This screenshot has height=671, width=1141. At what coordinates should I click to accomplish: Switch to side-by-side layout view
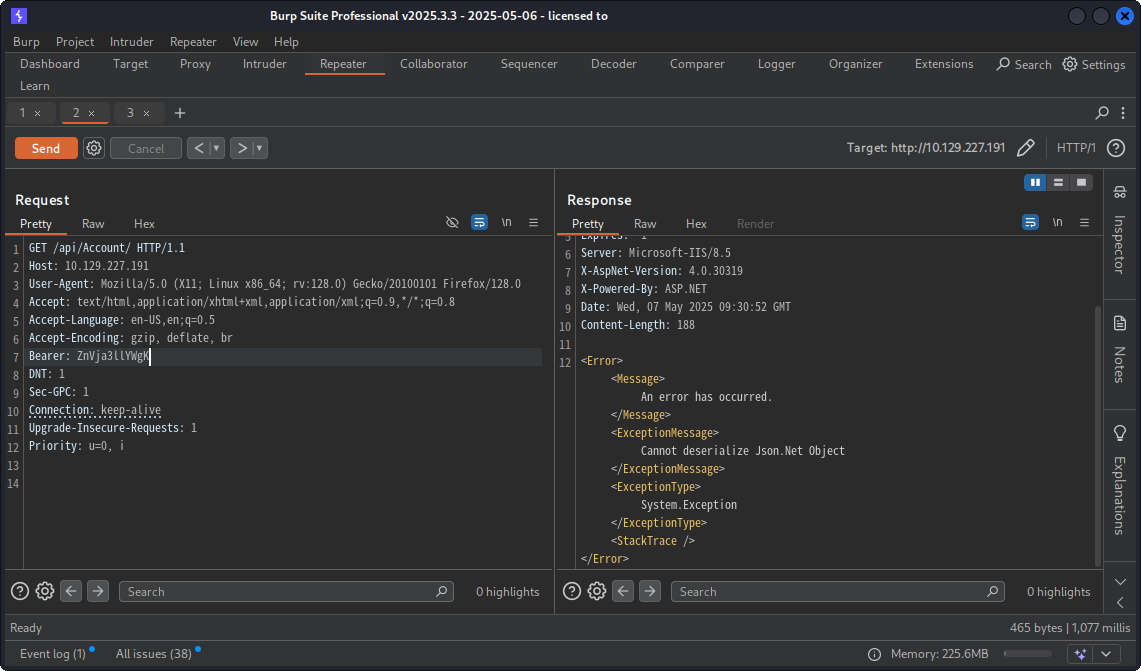(x=1035, y=183)
